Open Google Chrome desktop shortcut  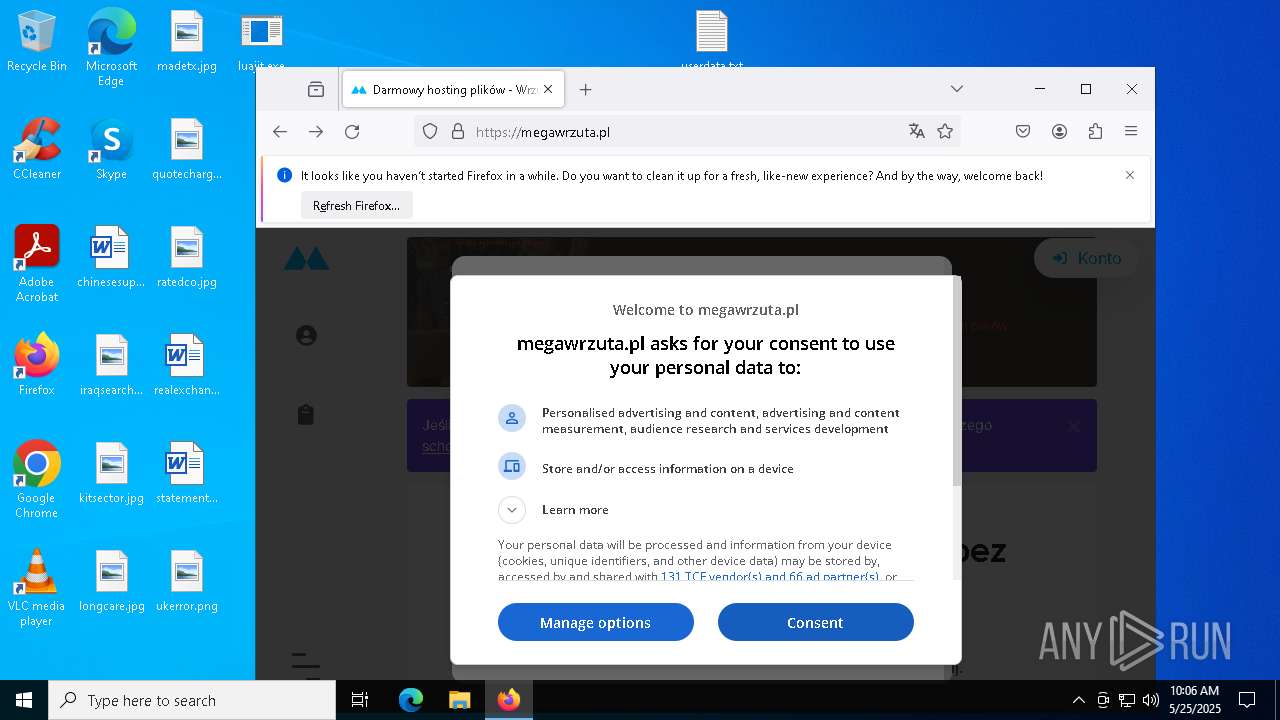click(37, 479)
